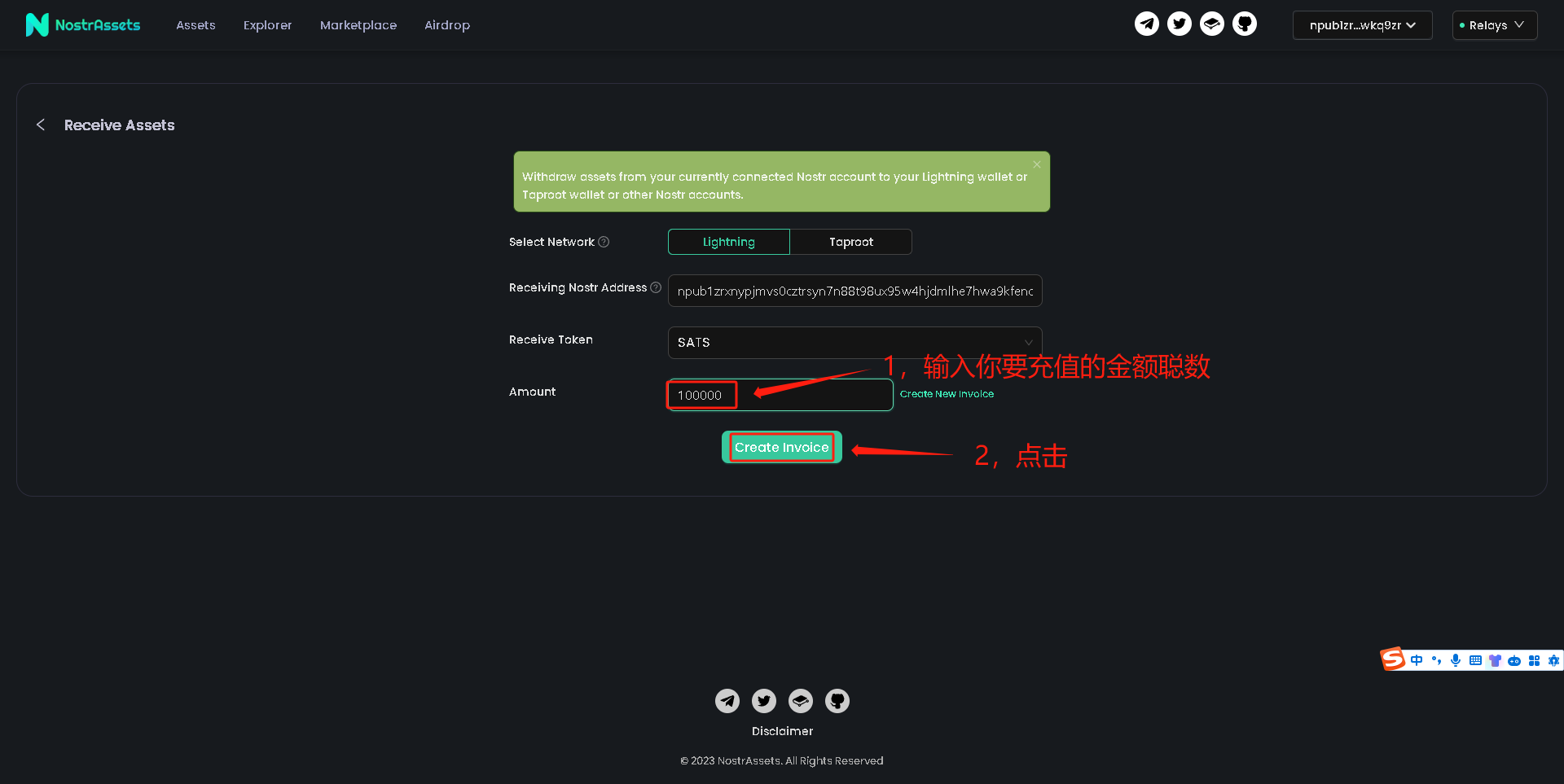Open the IME skin shirt icon
1564x784 pixels.
point(1495,660)
